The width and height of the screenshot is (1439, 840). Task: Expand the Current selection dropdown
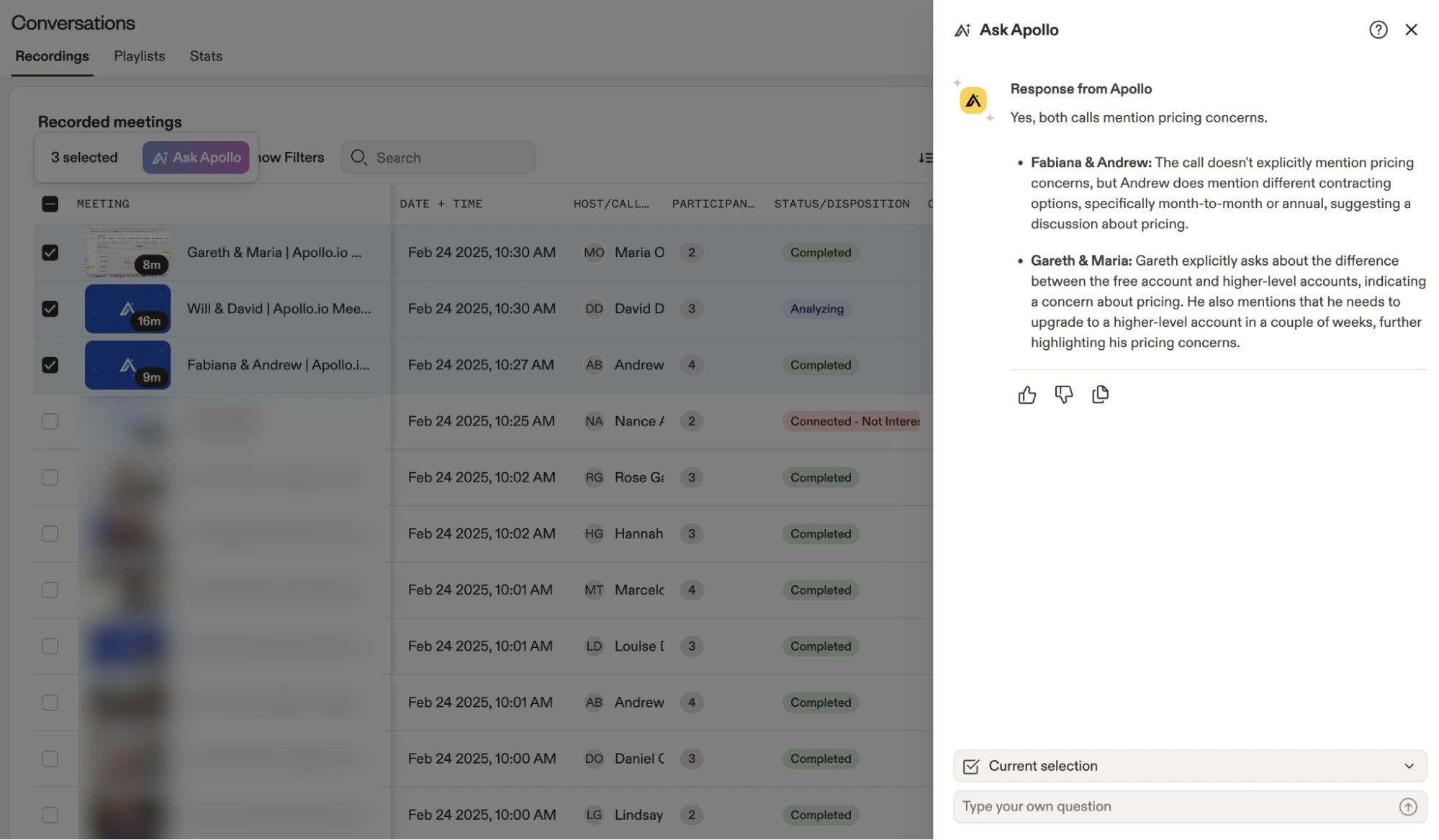[1190, 766]
